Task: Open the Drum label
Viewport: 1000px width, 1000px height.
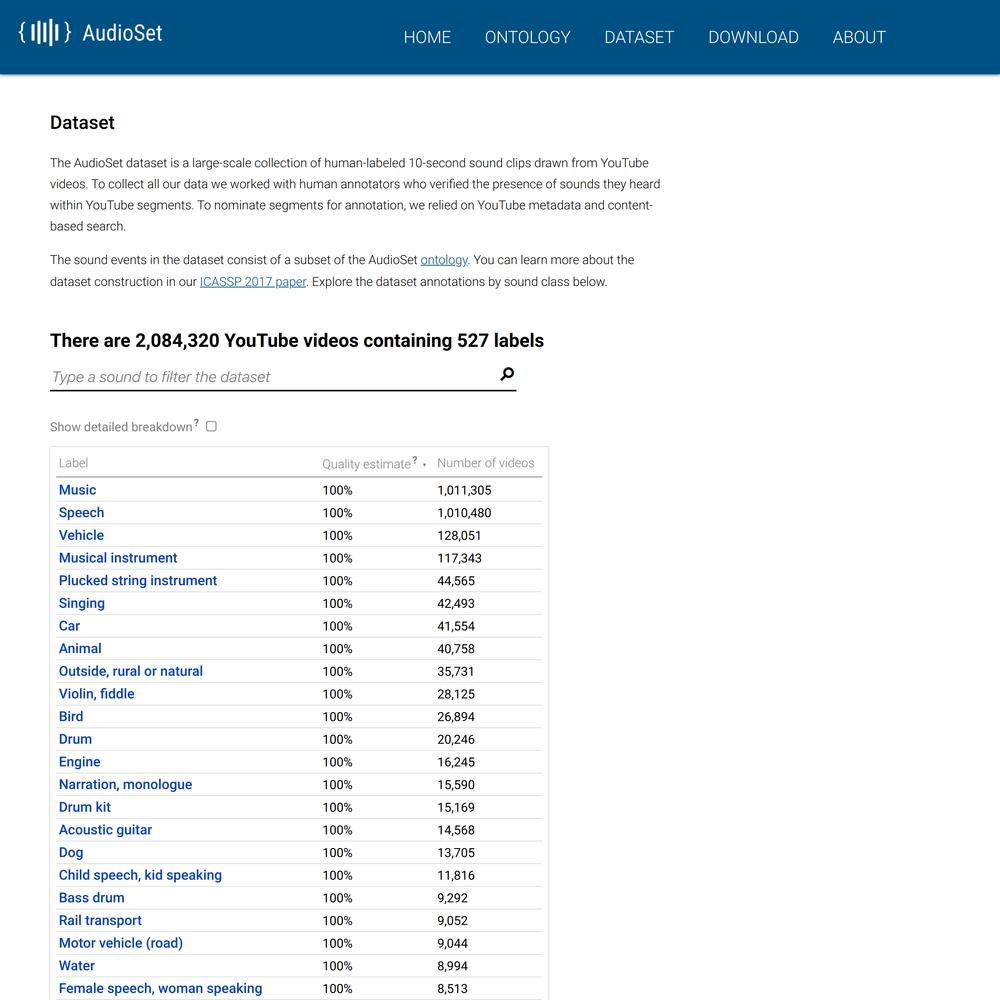Action: tap(75, 739)
